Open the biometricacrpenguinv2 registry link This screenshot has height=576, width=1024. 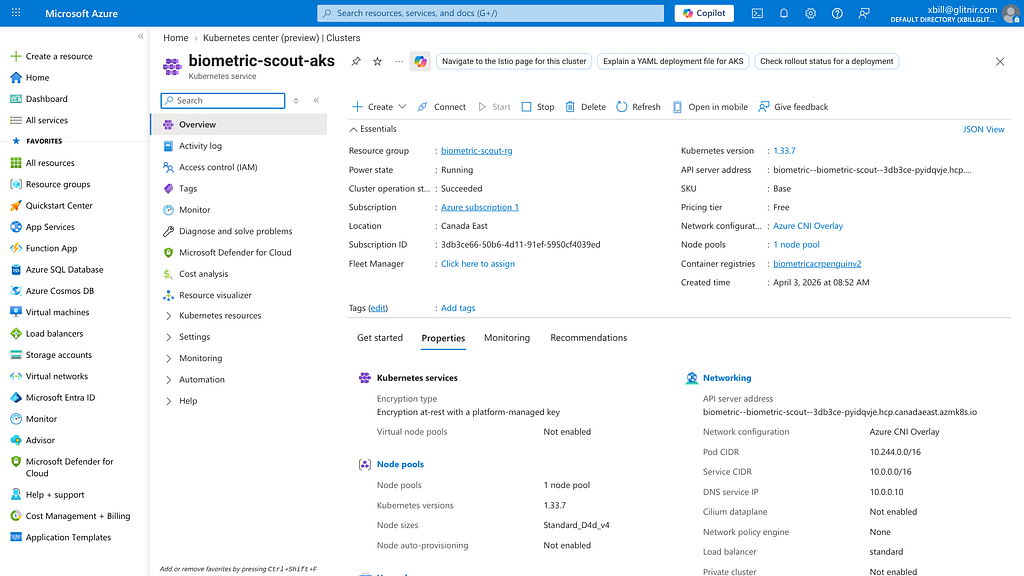[817, 264]
